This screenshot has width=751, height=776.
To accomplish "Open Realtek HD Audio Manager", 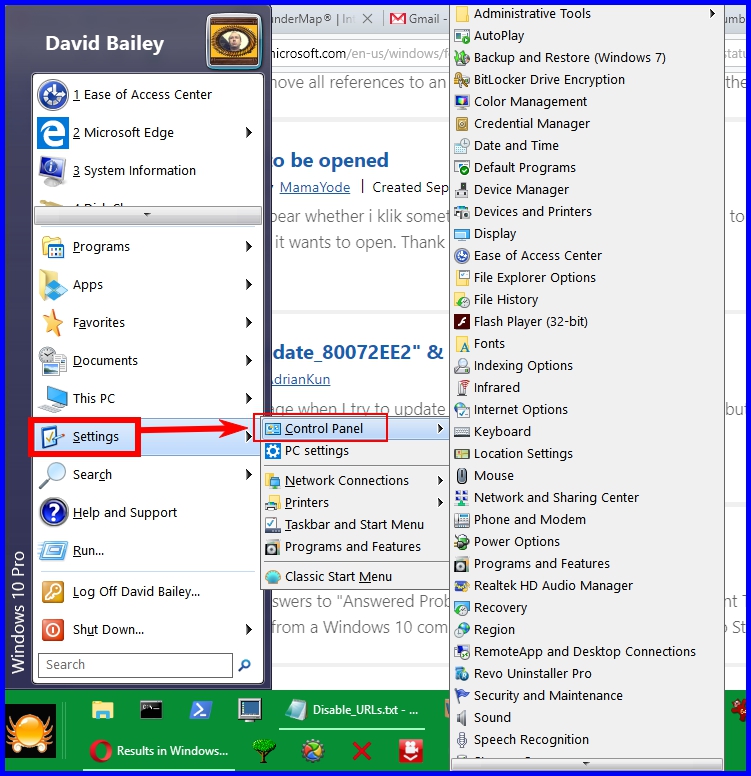I will click(x=587, y=585).
